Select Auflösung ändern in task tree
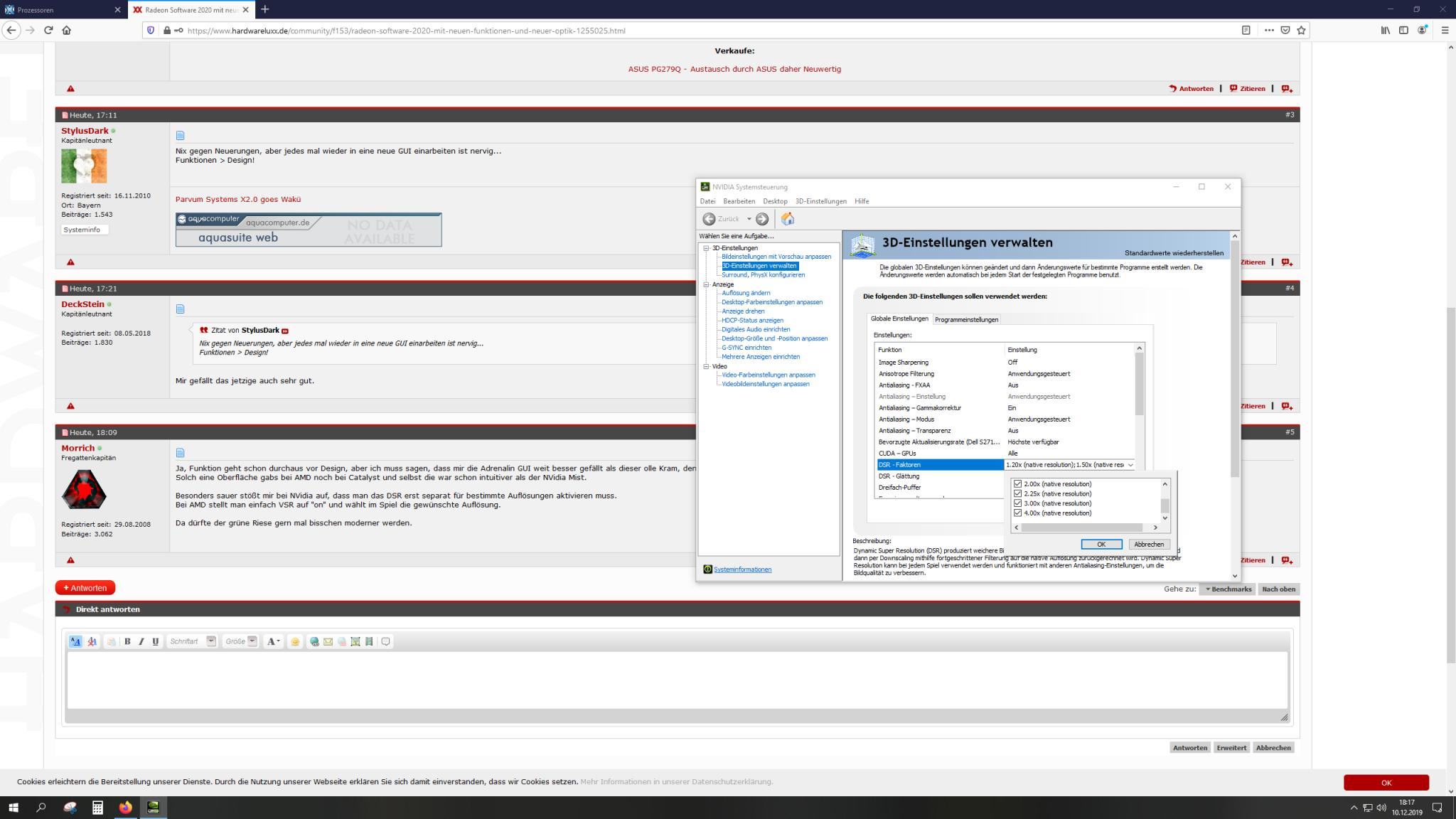Image resolution: width=1456 pixels, height=819 pixels. (x=746, y=293)
